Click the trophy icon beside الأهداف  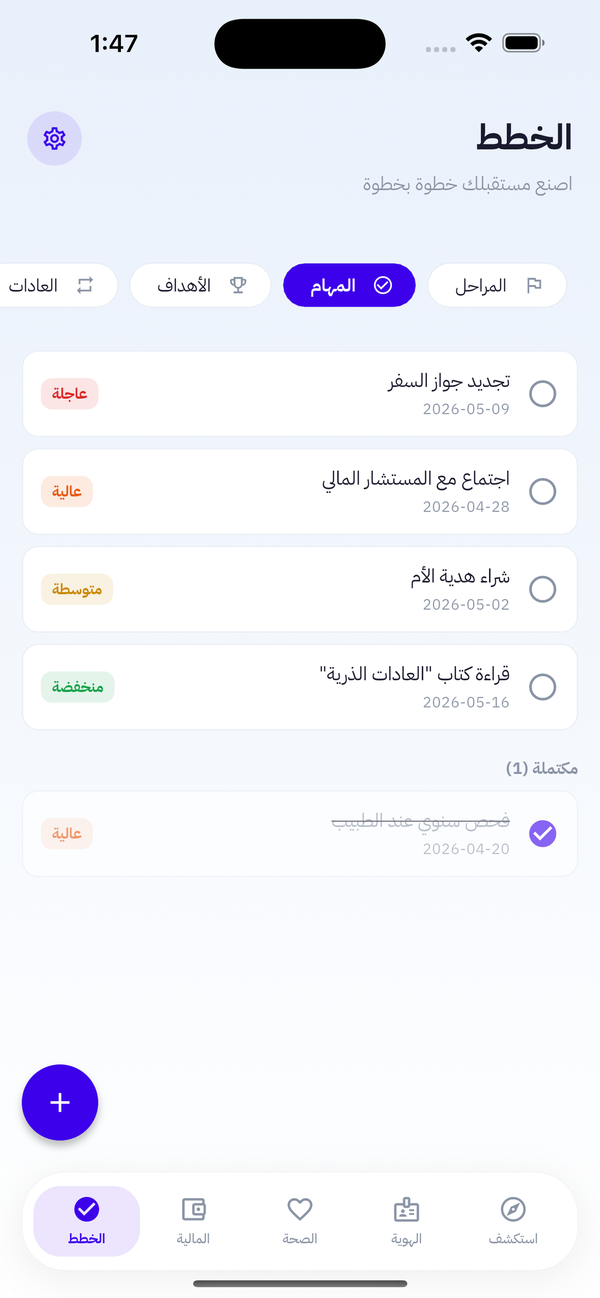(238, 285)
